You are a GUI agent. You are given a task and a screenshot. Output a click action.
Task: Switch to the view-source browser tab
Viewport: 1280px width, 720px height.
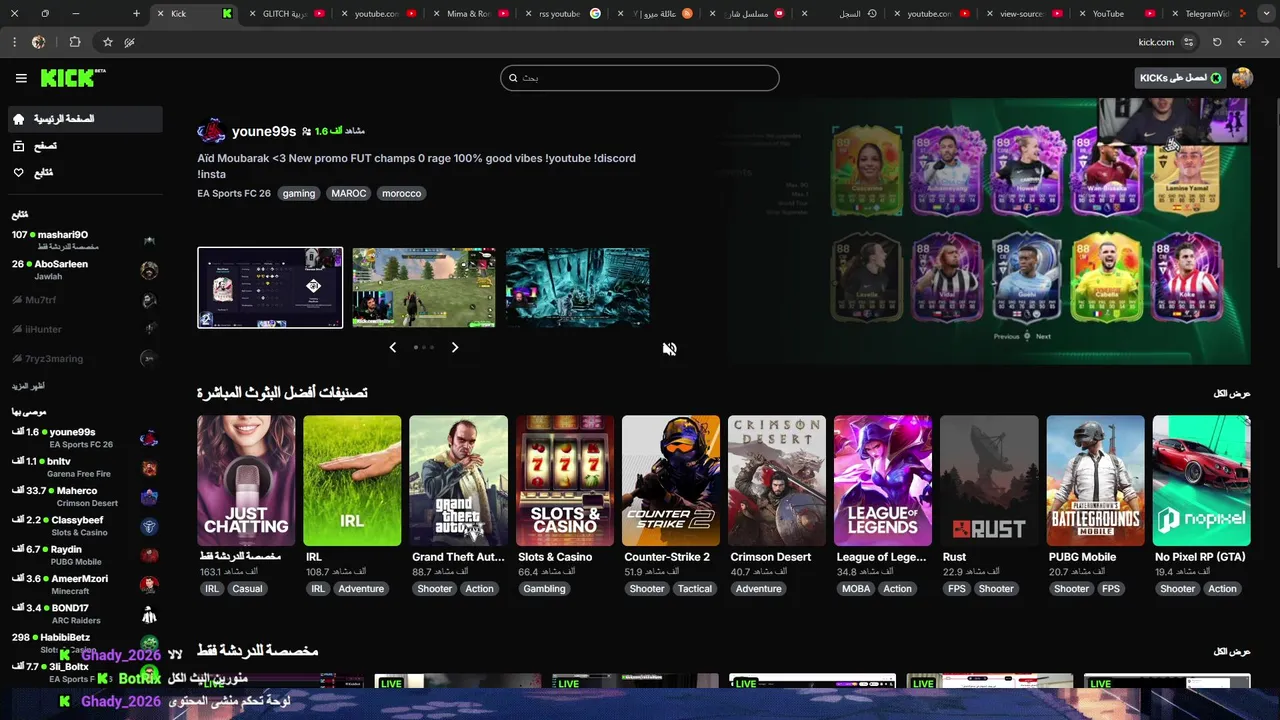pyautogui.click(x=1023, y=14)
